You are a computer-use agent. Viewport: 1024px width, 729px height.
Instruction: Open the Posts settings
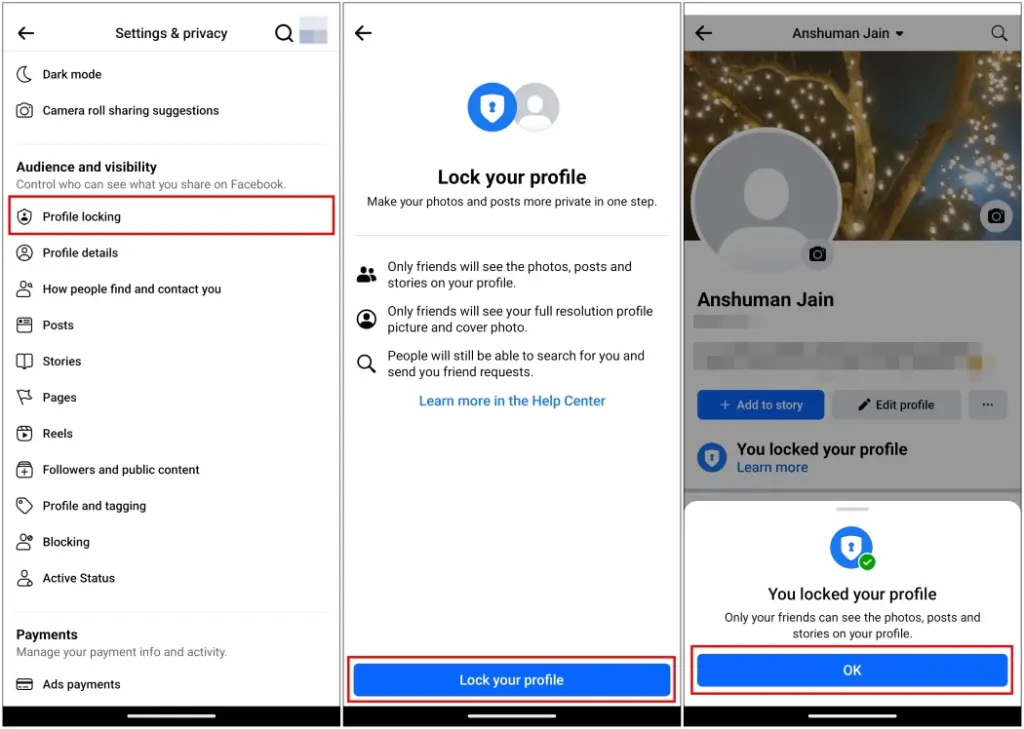pyautogui.click(x=171, y=325)
